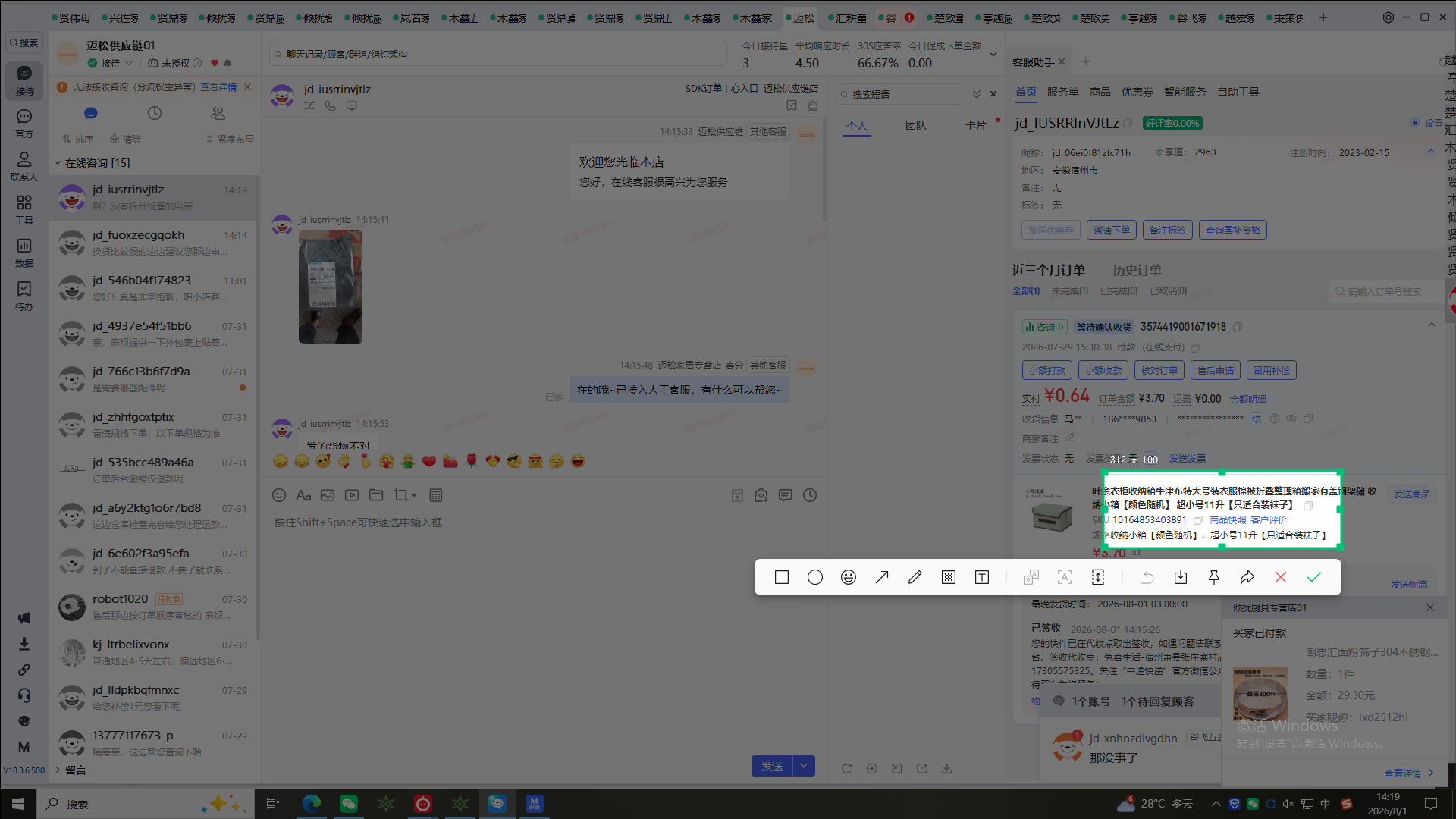Open the package photo thumbnail in chat
Image resolution: width=1456 pixels, height=819 pixels.
(x=331, y=287)
